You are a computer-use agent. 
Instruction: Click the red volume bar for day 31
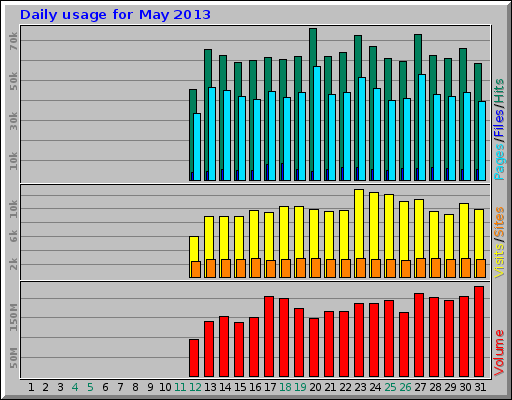coord(479,331)
